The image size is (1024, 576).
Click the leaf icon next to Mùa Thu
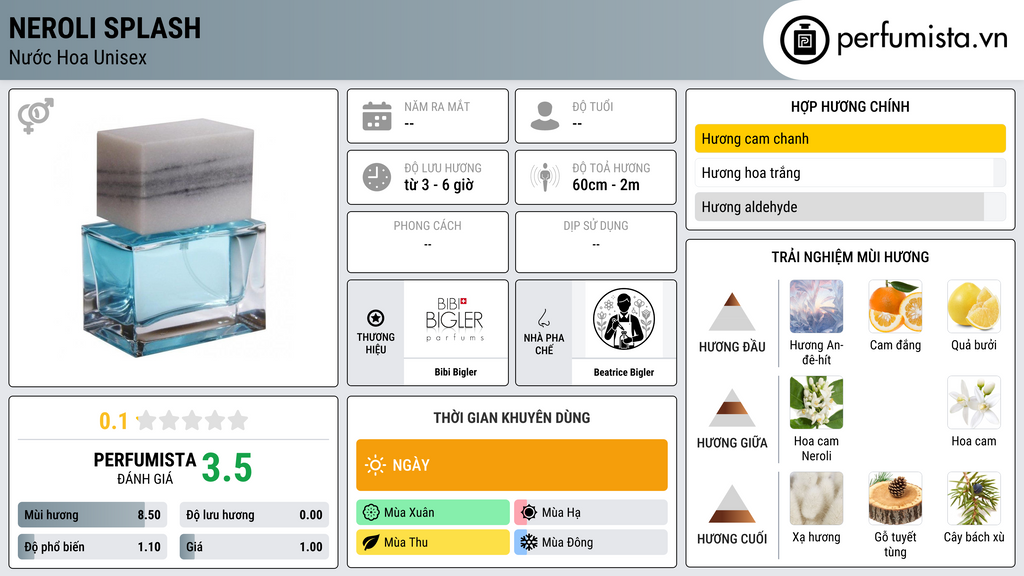pyautogui.click(x=371, y=542)
